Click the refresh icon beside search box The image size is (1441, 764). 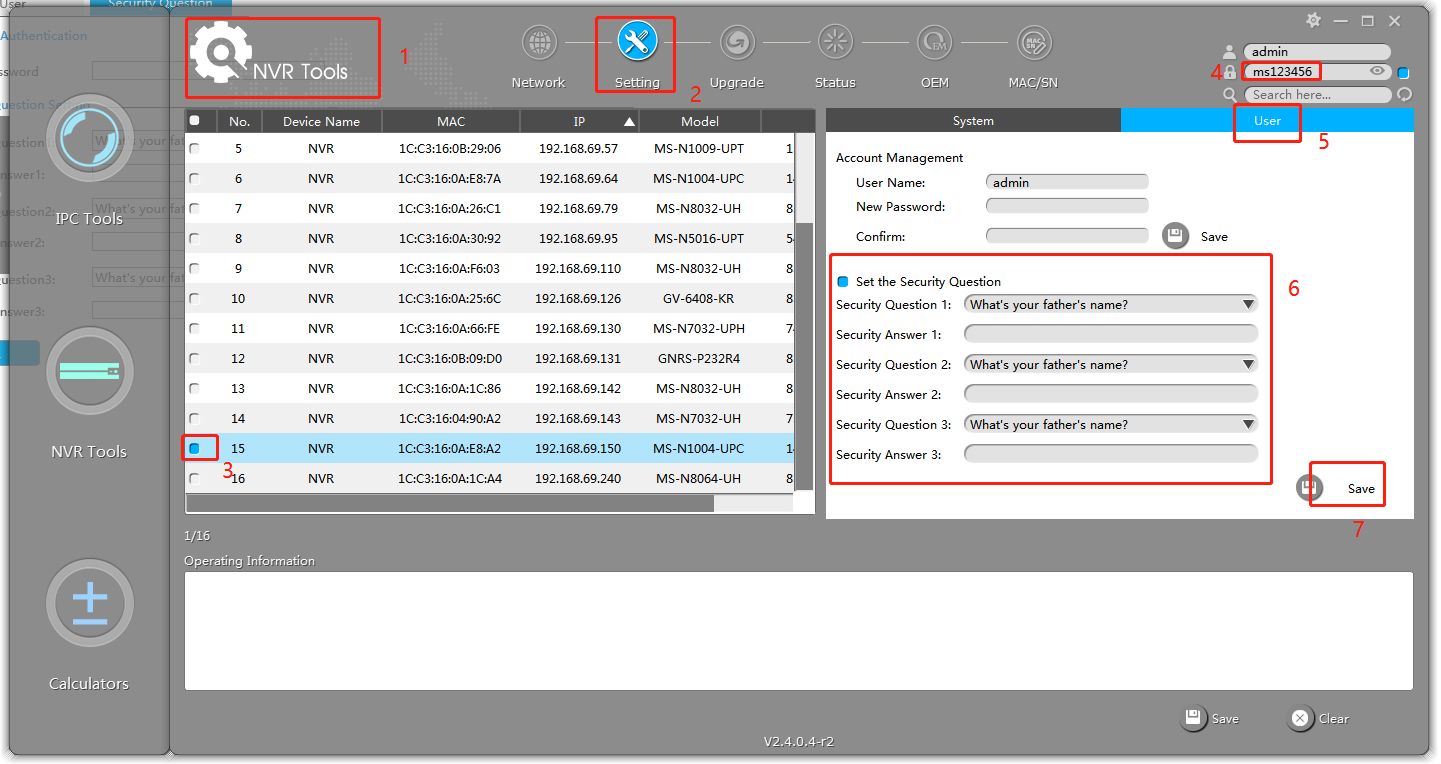[1404, 95]
